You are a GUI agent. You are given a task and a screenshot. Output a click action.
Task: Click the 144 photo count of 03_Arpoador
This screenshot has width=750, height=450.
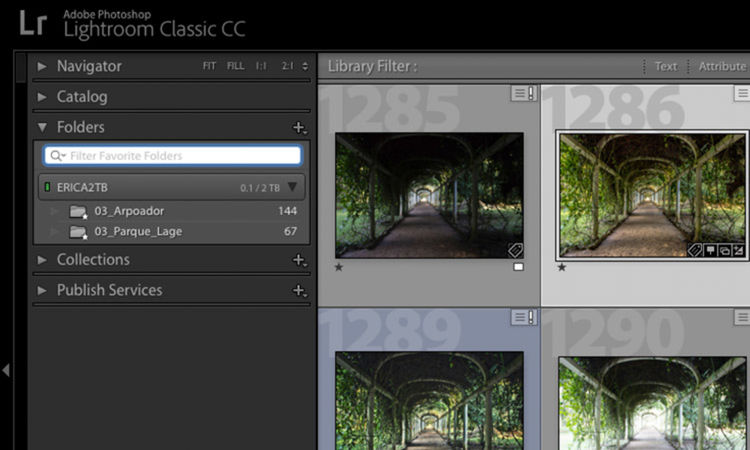287,211
